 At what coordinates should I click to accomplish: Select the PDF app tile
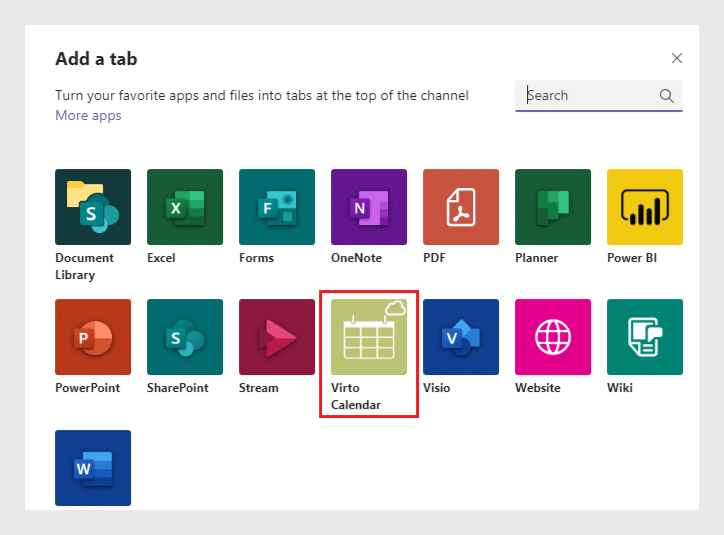pos(461,207)
